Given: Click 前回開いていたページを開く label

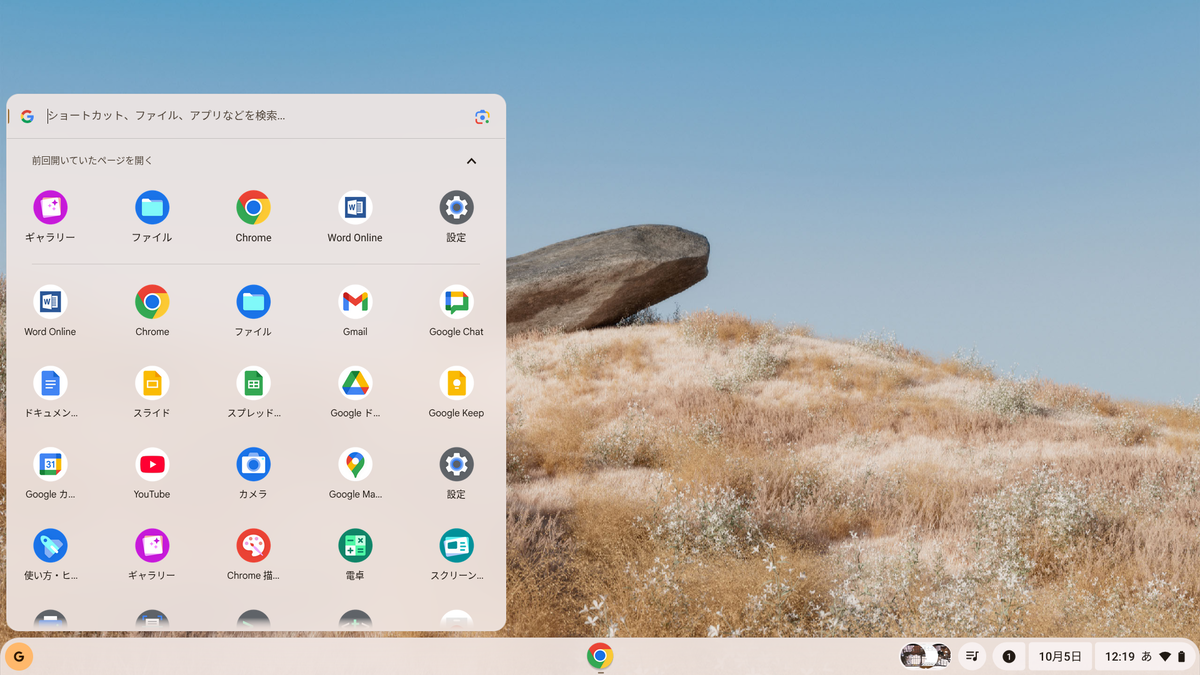Looking at the screenshot, I should pyautogui.click(x=92, y=160).
